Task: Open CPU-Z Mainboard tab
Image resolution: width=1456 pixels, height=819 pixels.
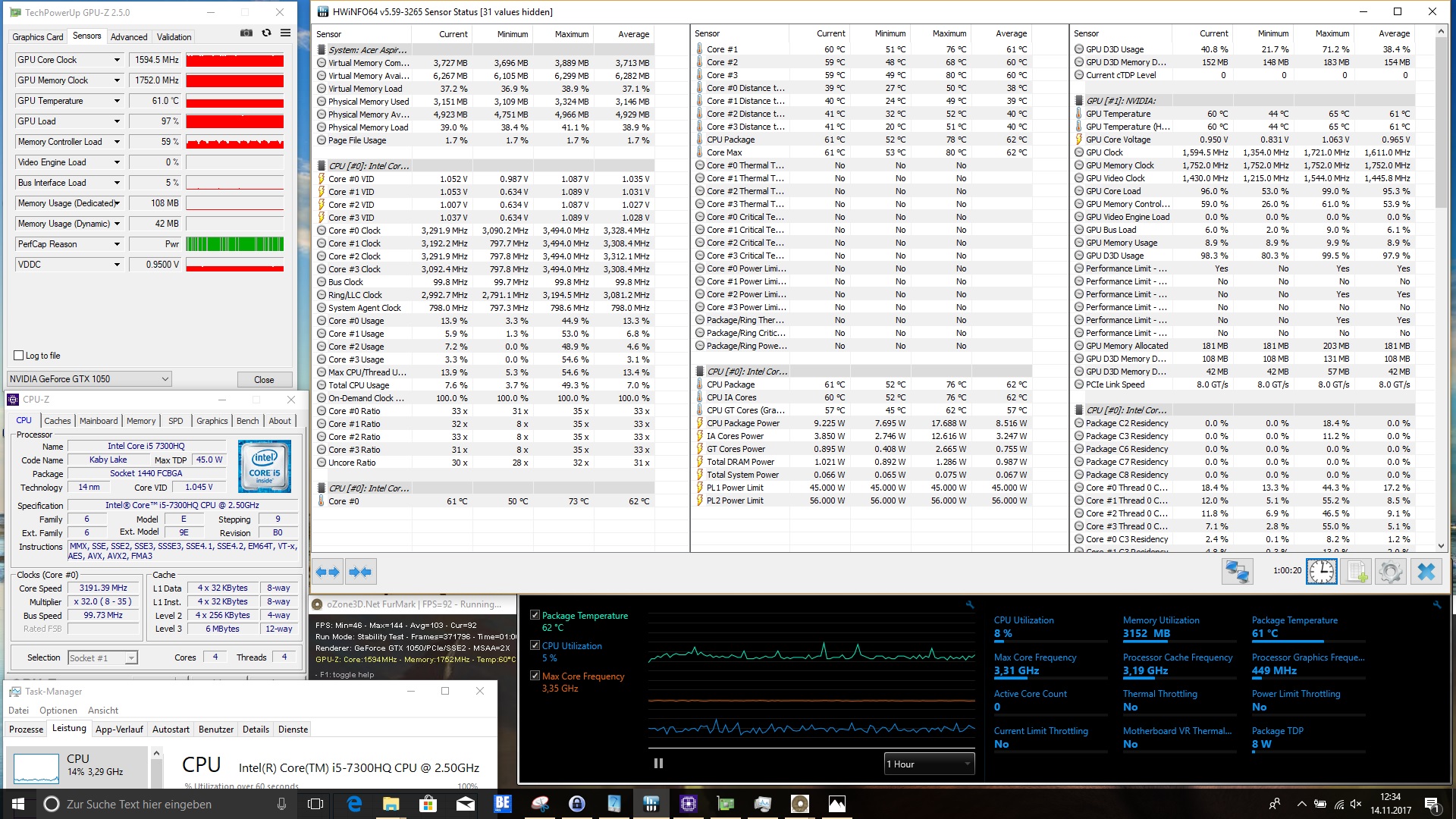Action: [99, 421]
